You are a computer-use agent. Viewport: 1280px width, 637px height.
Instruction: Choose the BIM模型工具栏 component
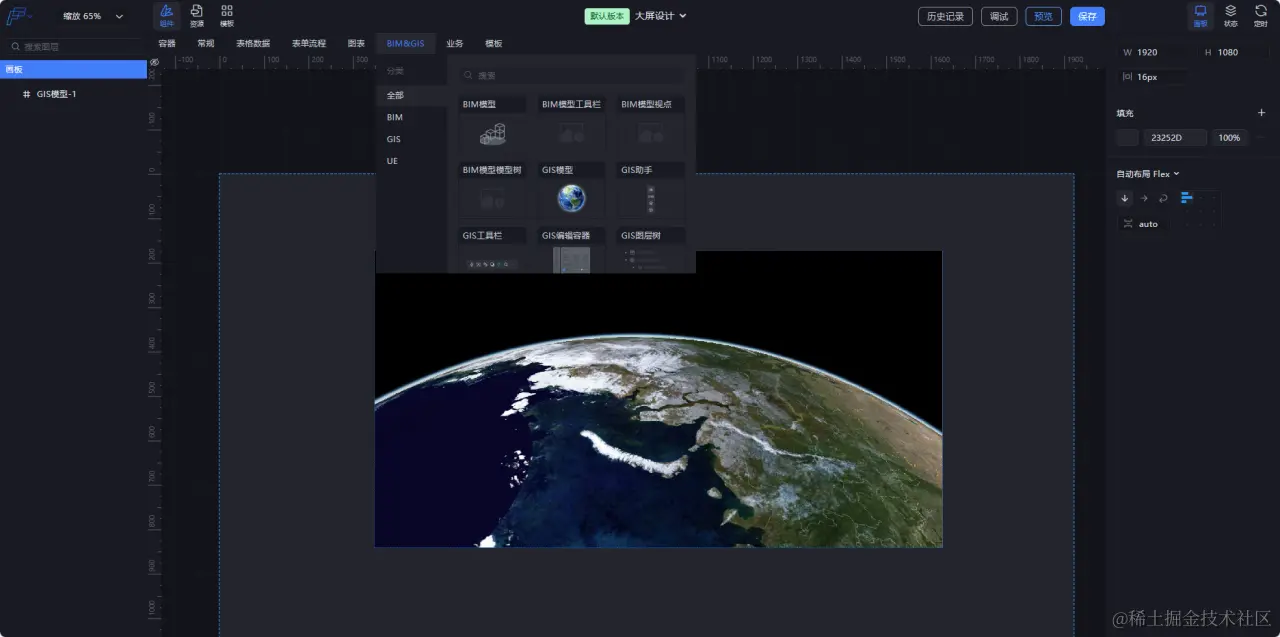[x=572, y=124]
